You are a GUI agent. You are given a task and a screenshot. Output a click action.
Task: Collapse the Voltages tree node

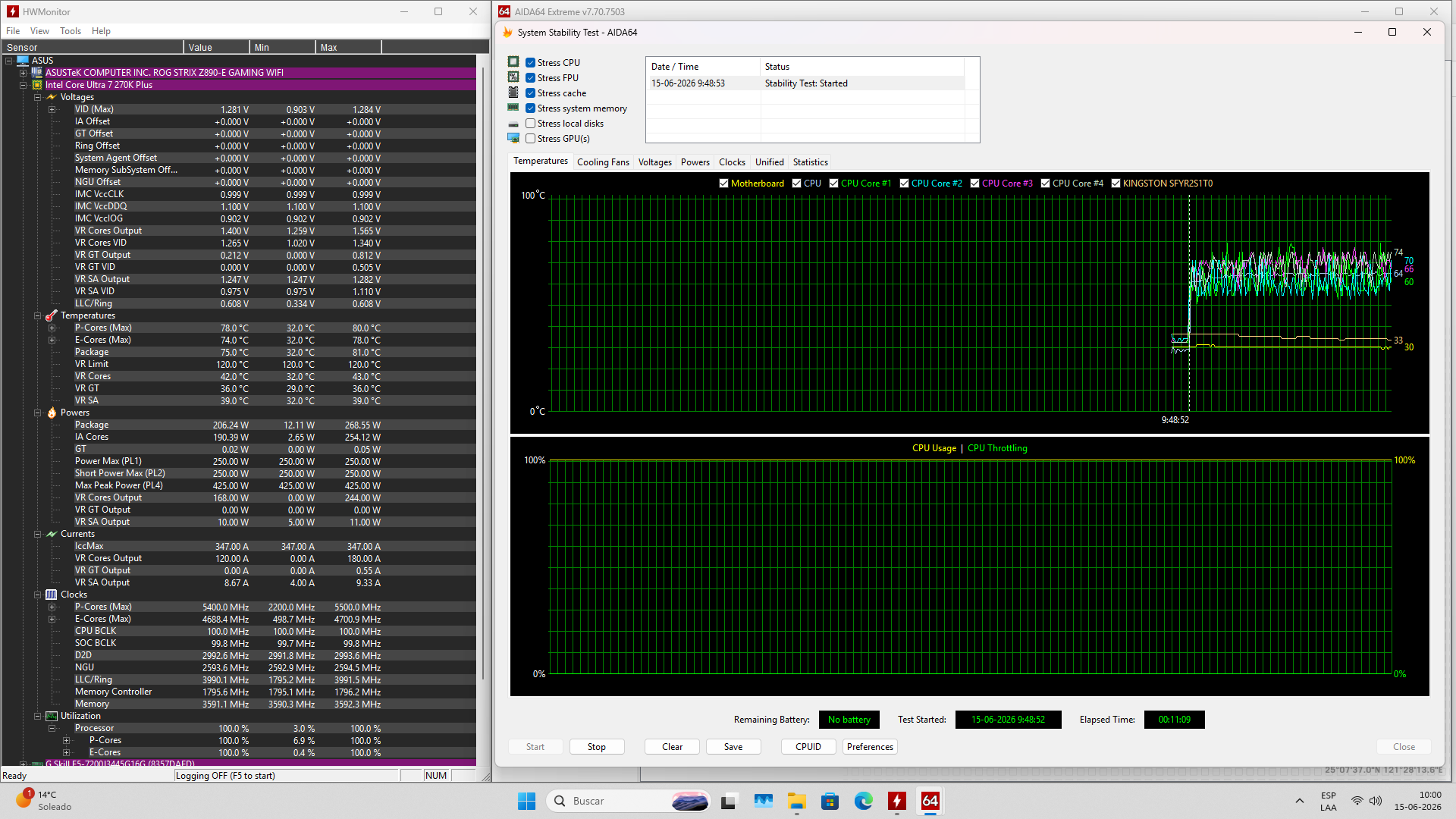[37, 97]
